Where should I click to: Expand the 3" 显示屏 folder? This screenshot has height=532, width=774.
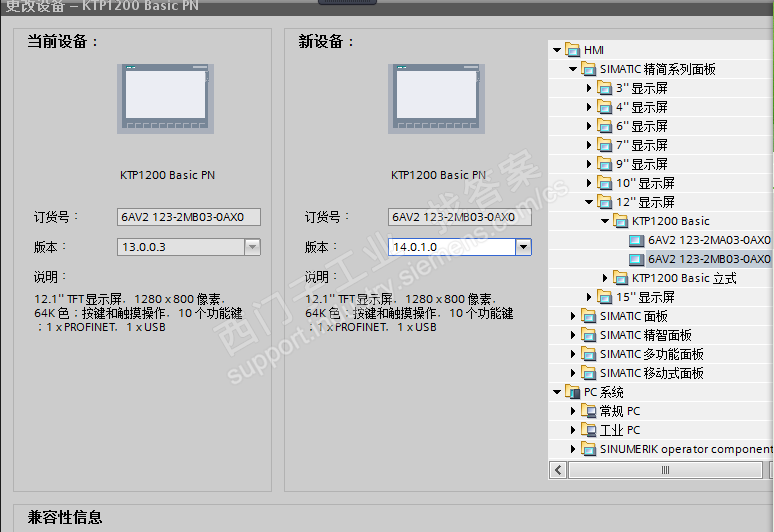click(x=588, y=88)
